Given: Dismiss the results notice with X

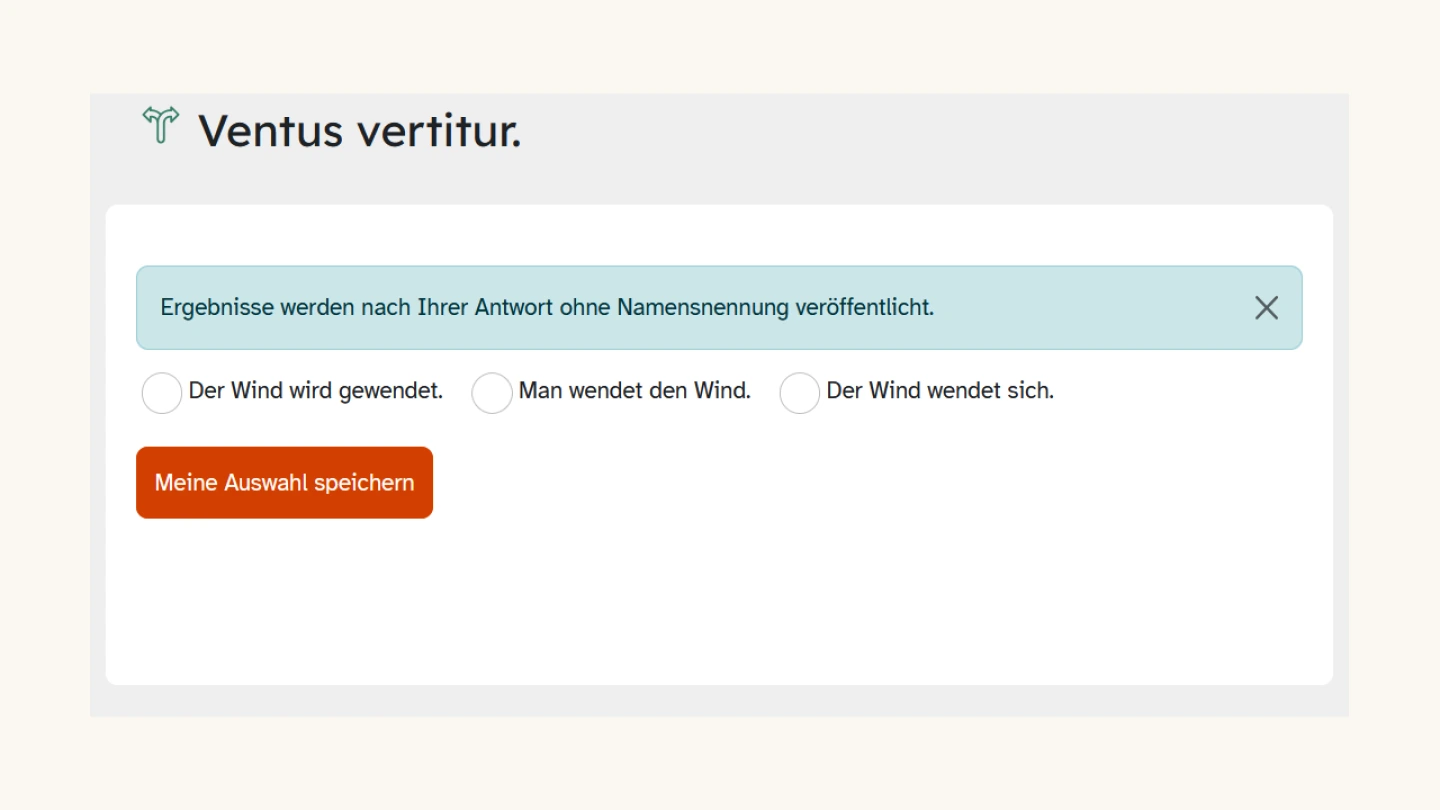Looking at the screenshot, I should click(1266, 308).
